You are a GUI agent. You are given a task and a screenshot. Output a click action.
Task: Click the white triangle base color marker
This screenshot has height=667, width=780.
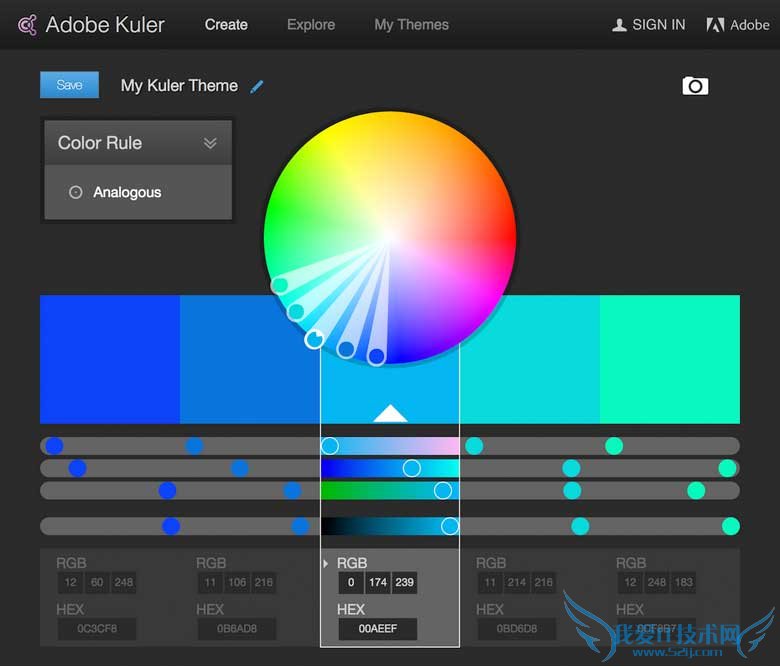pyautogui.click(x=390, y=413)
